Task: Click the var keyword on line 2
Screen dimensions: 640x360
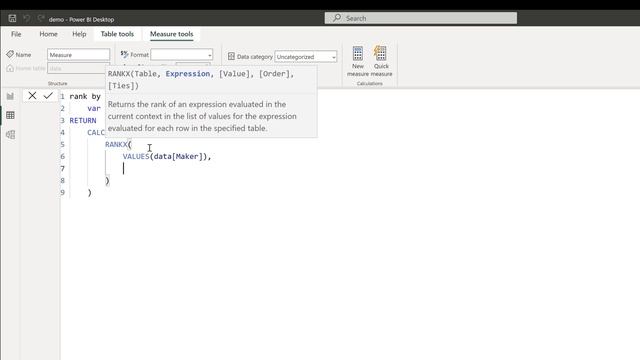Action: coord(94,109)
